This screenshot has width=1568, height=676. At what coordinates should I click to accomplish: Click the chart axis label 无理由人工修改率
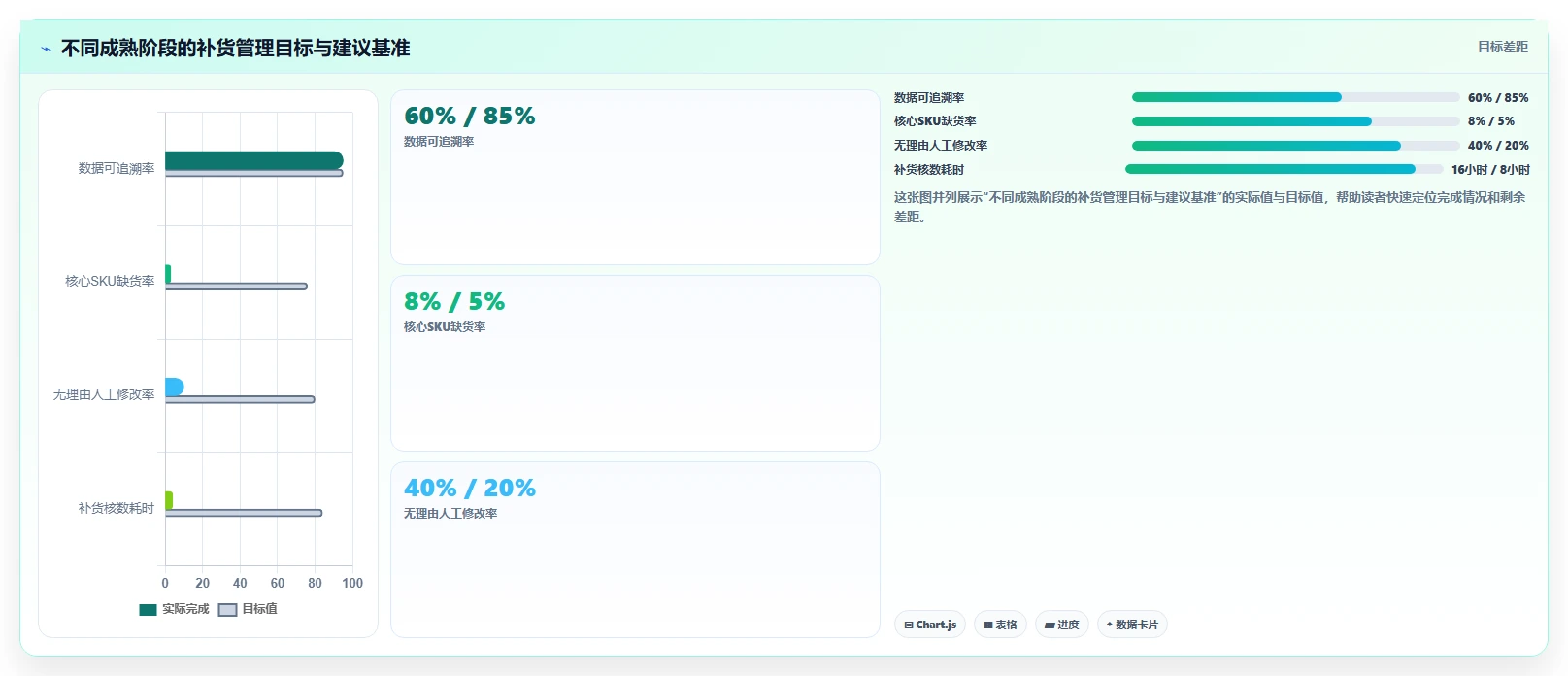(x=104, y=394)
